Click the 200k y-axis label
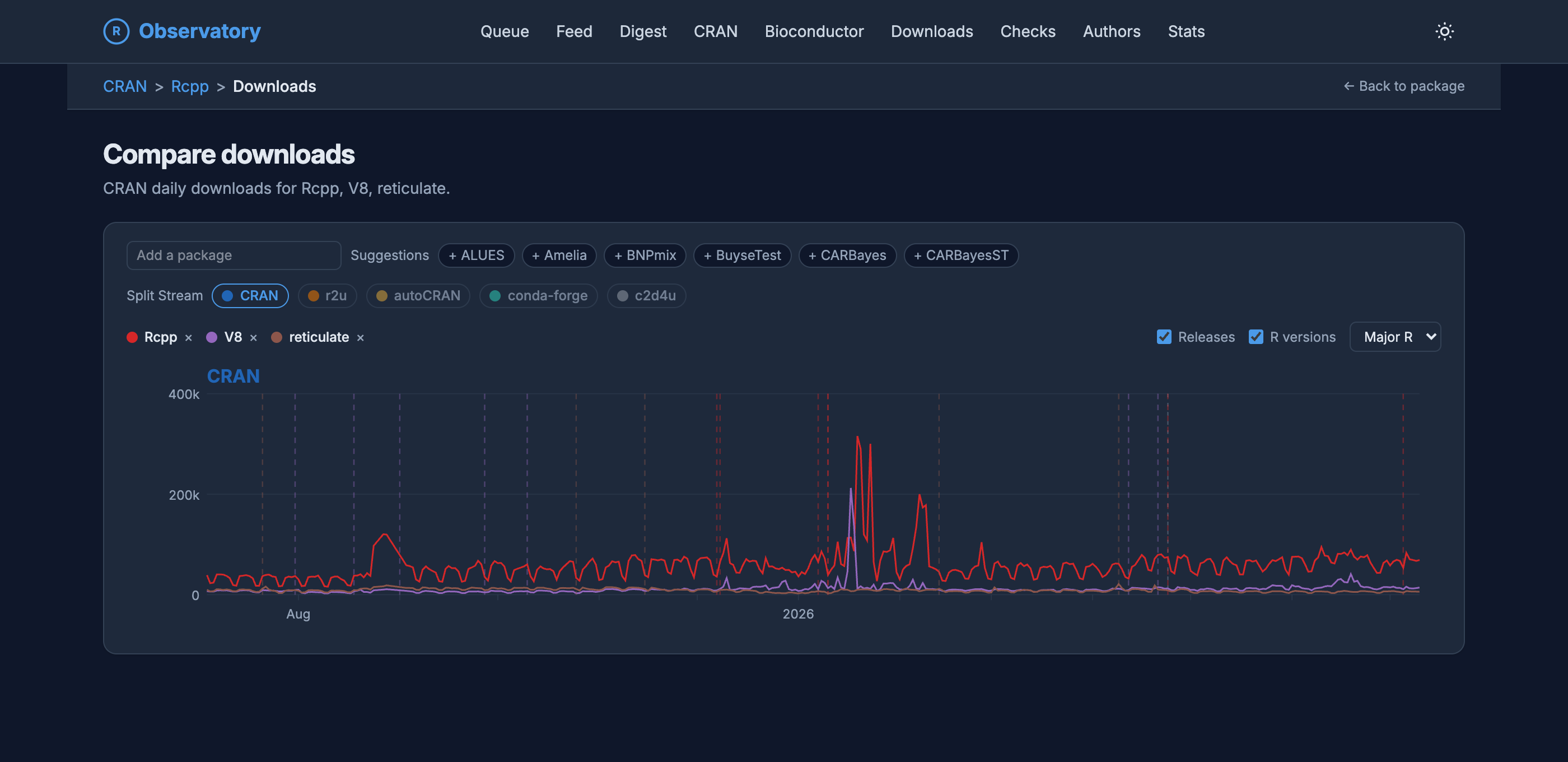This screenshot has height=762, width=1568. click(x=184, y=495)
